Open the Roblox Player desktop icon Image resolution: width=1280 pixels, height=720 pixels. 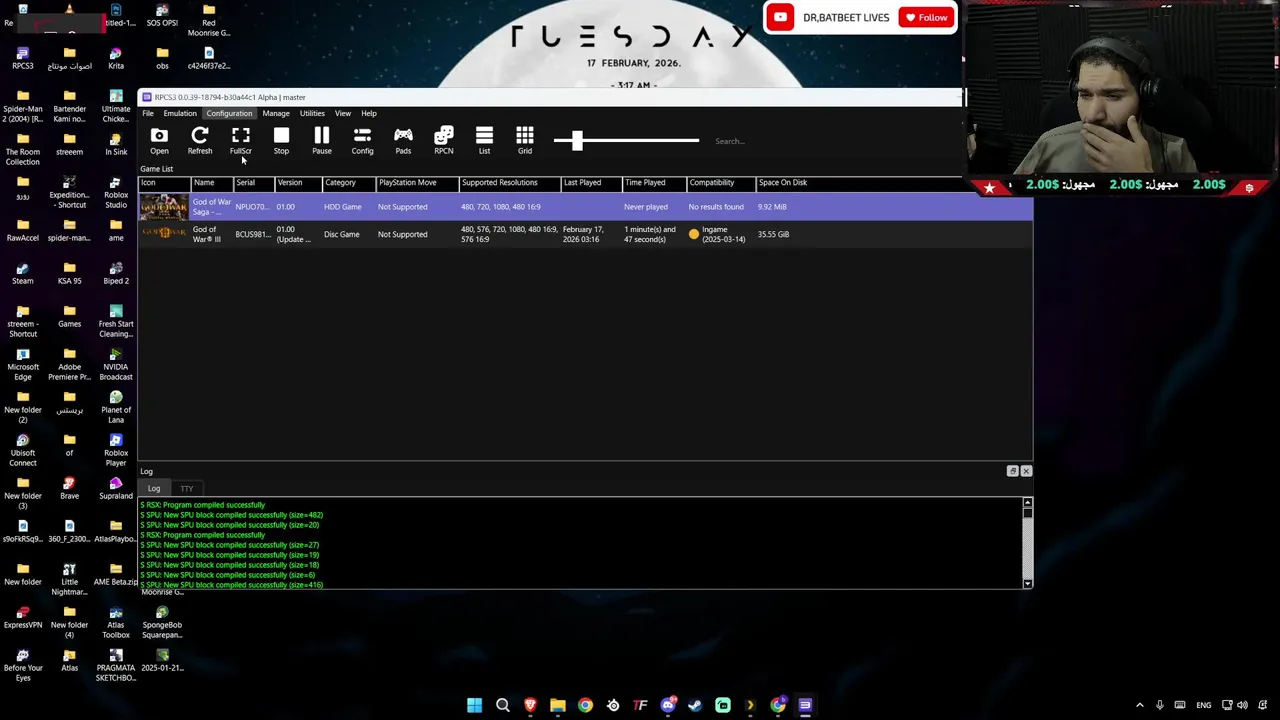tap(116, 450)
